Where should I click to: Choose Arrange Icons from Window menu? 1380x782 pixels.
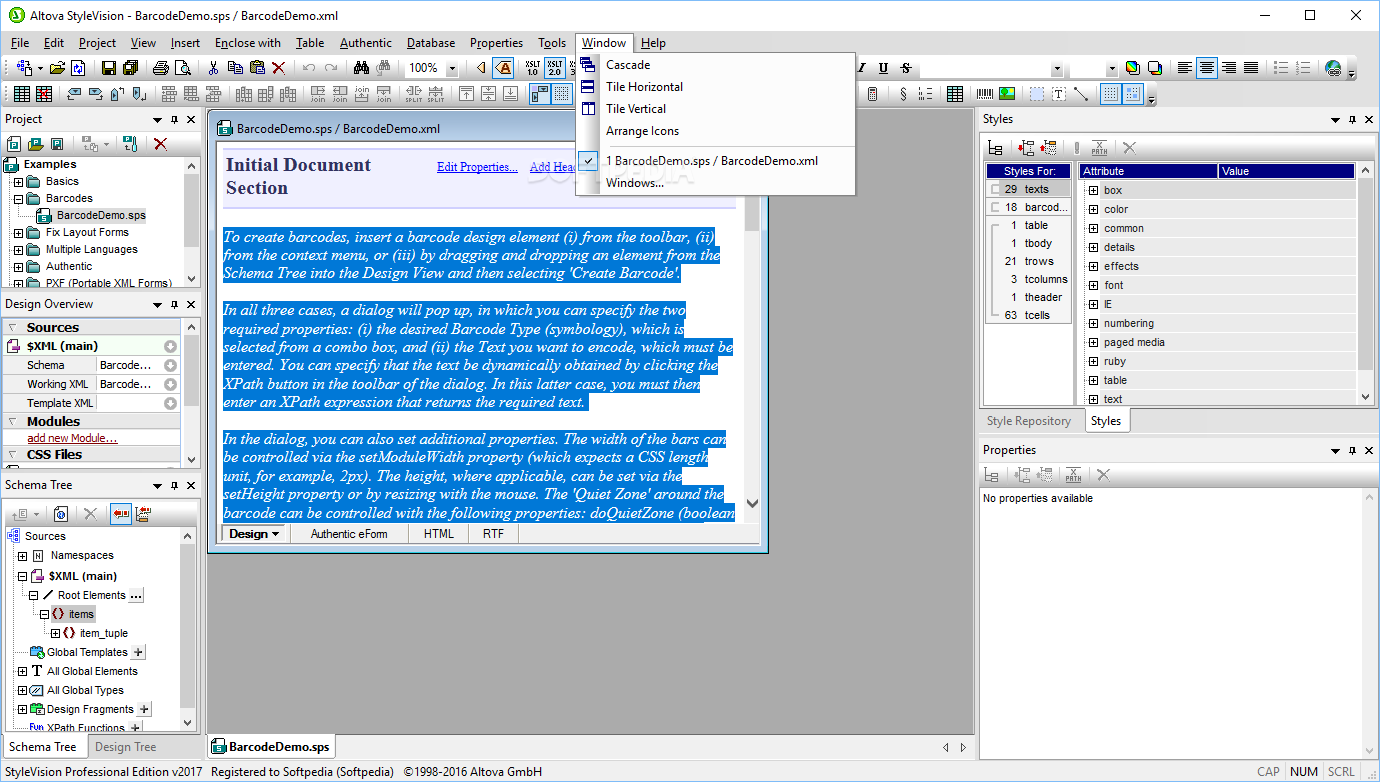click(642, 131)
